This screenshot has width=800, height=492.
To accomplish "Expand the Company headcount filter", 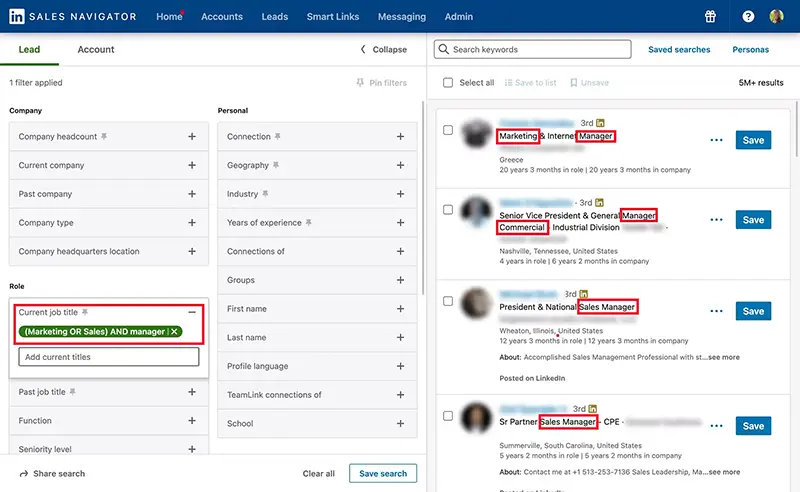I will (192, 136).
